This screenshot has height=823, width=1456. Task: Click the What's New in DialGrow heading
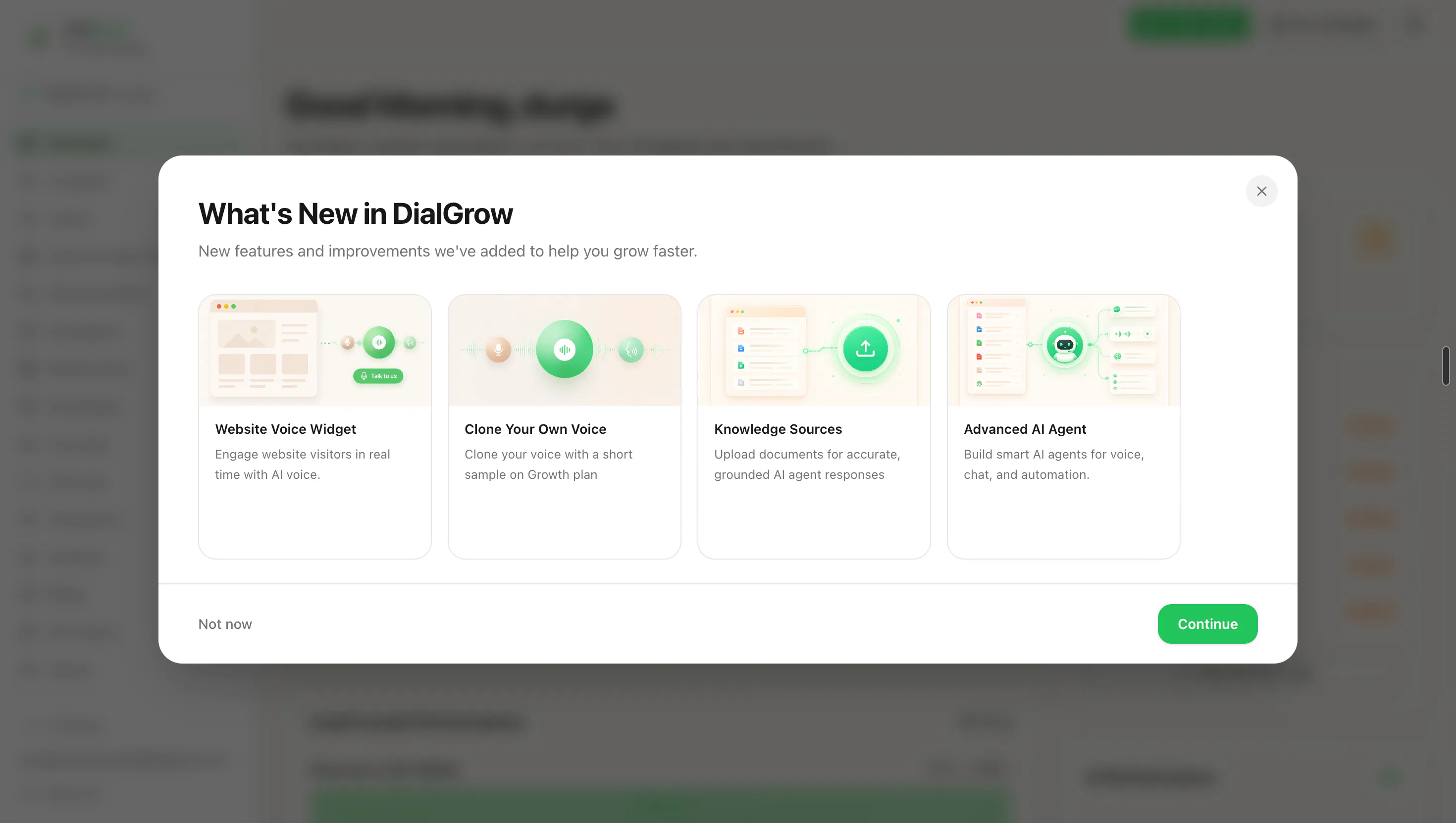pyautogui.click(x=356, y=213)
